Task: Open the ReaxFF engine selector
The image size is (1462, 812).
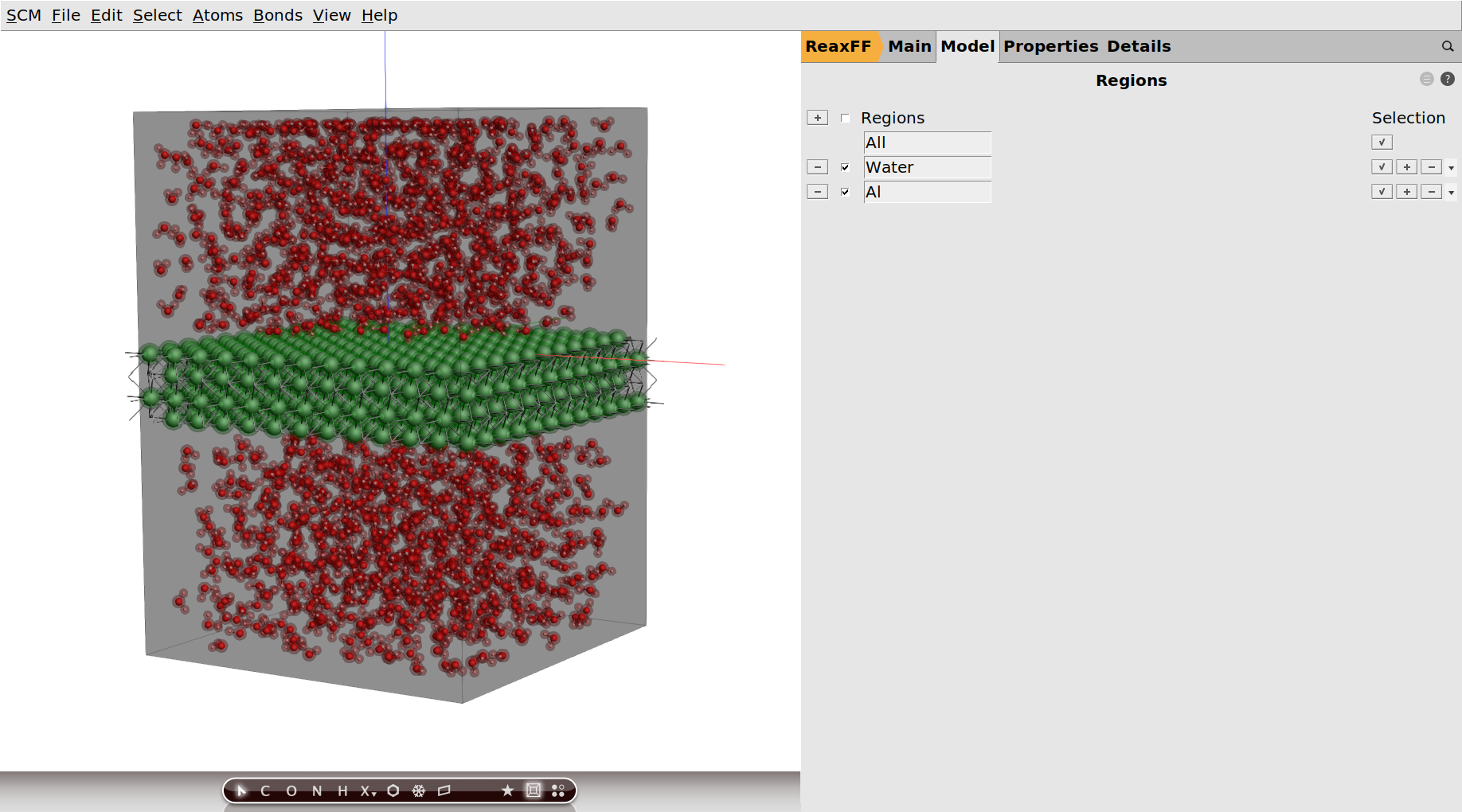Action: [x=839, y=46]
